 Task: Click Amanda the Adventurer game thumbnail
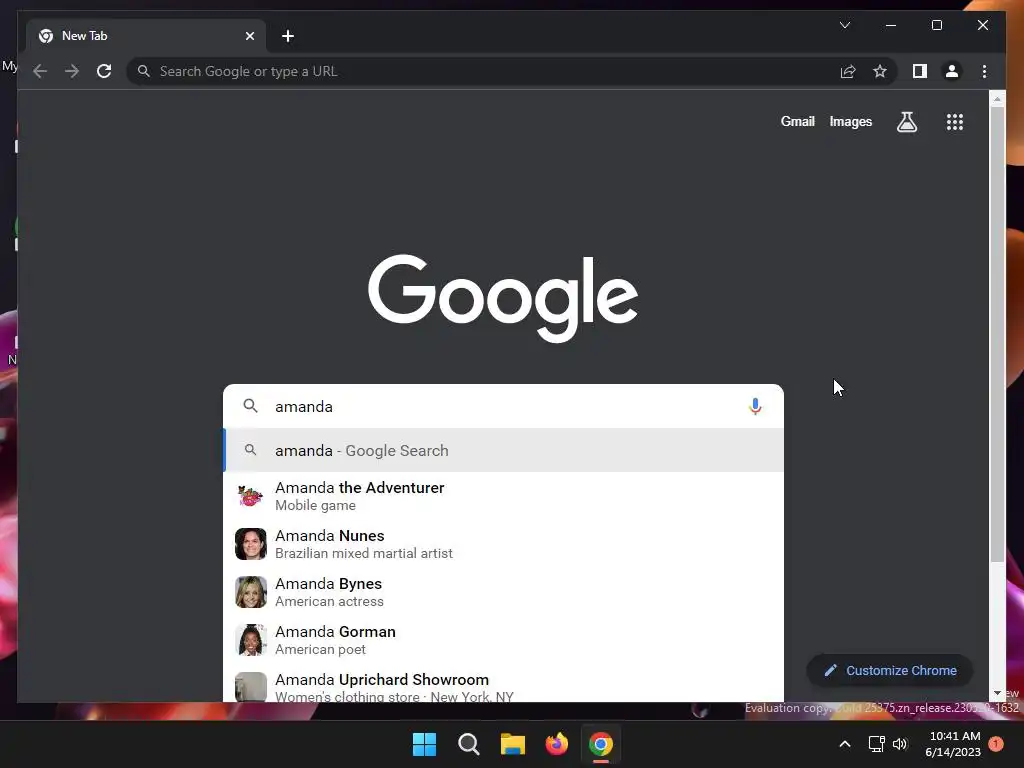coord(251,496)
